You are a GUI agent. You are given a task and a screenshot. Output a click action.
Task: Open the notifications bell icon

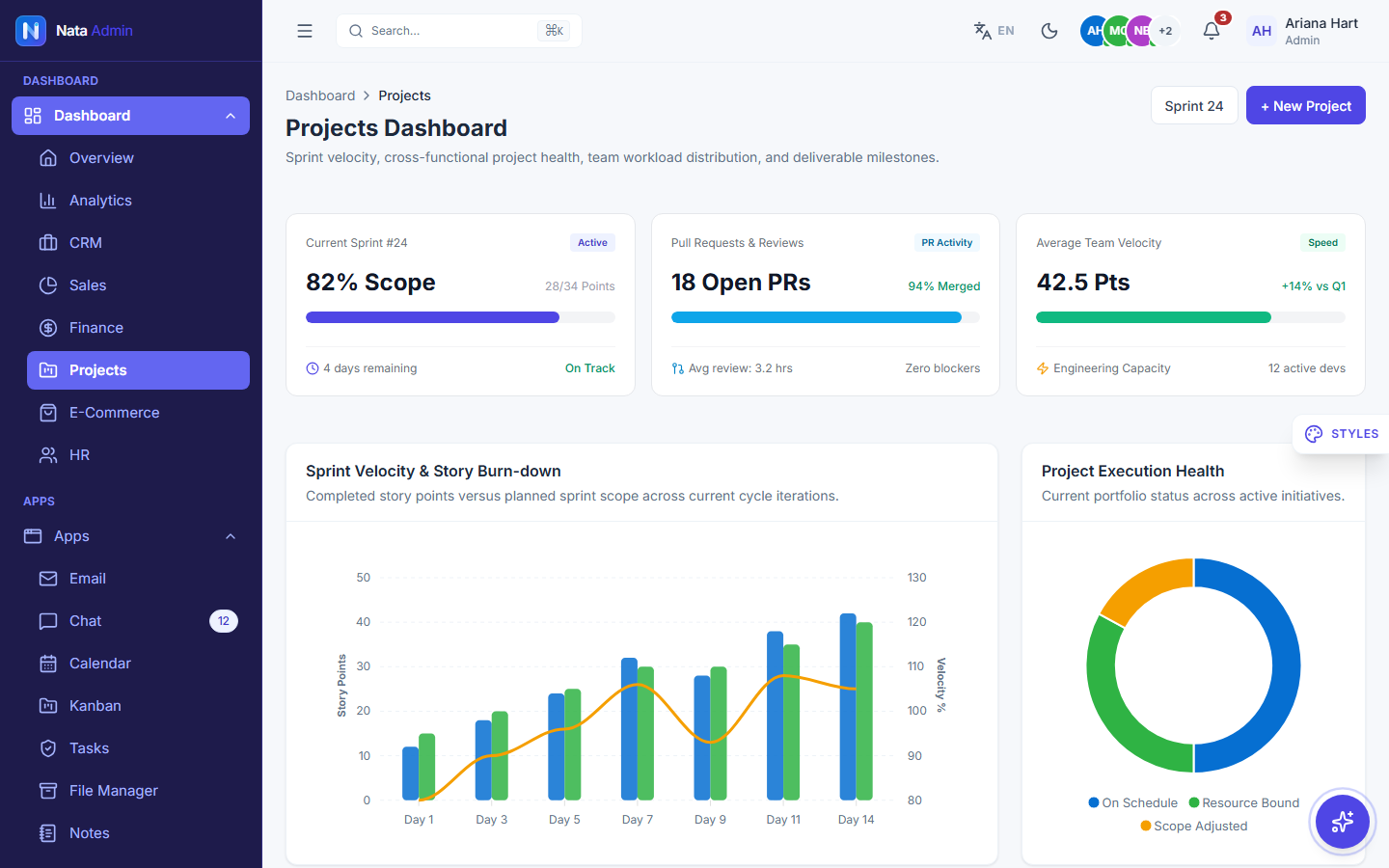point(1212,31)
